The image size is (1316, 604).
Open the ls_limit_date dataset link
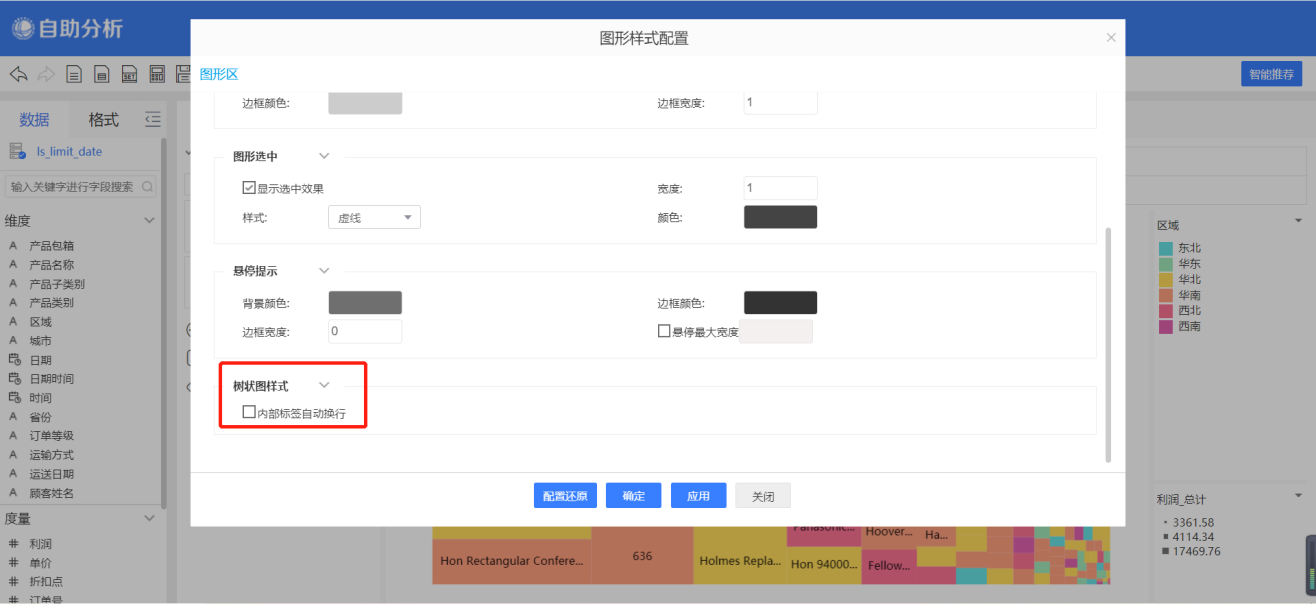(69, 151)
